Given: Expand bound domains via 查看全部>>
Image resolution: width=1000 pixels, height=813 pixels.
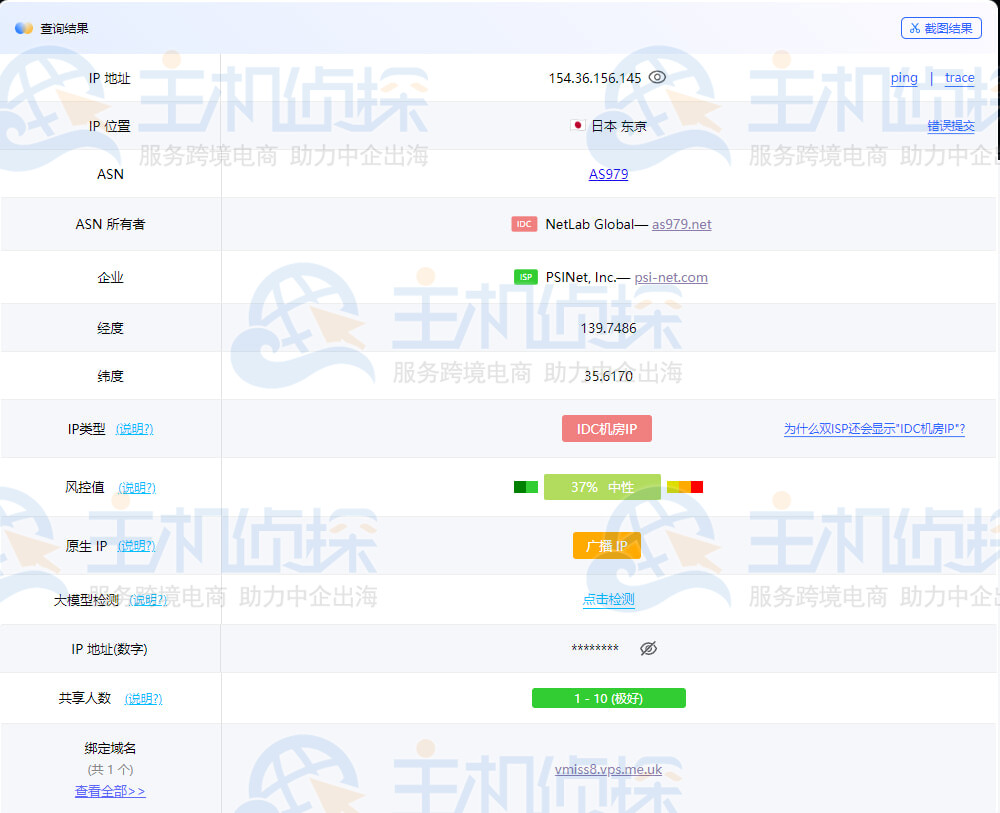Looking at the screenshot, I should tap(110, 791).
